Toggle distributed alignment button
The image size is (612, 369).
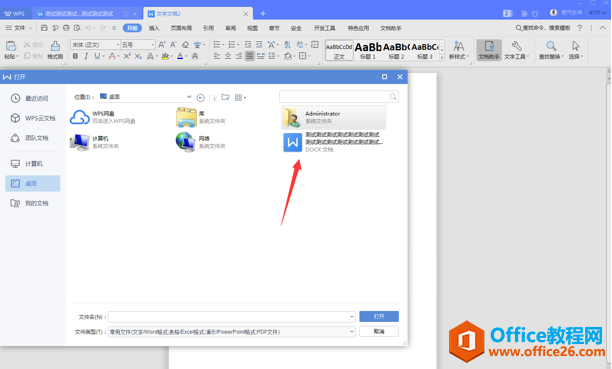point(261,56)
